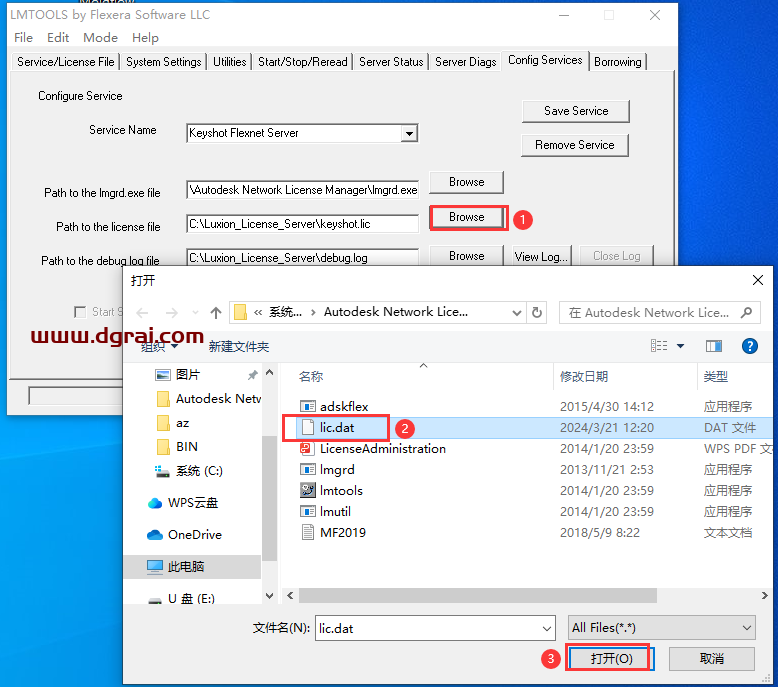Open the view options dropdown arrow
778x687 pixels.
tap(681, 346)
